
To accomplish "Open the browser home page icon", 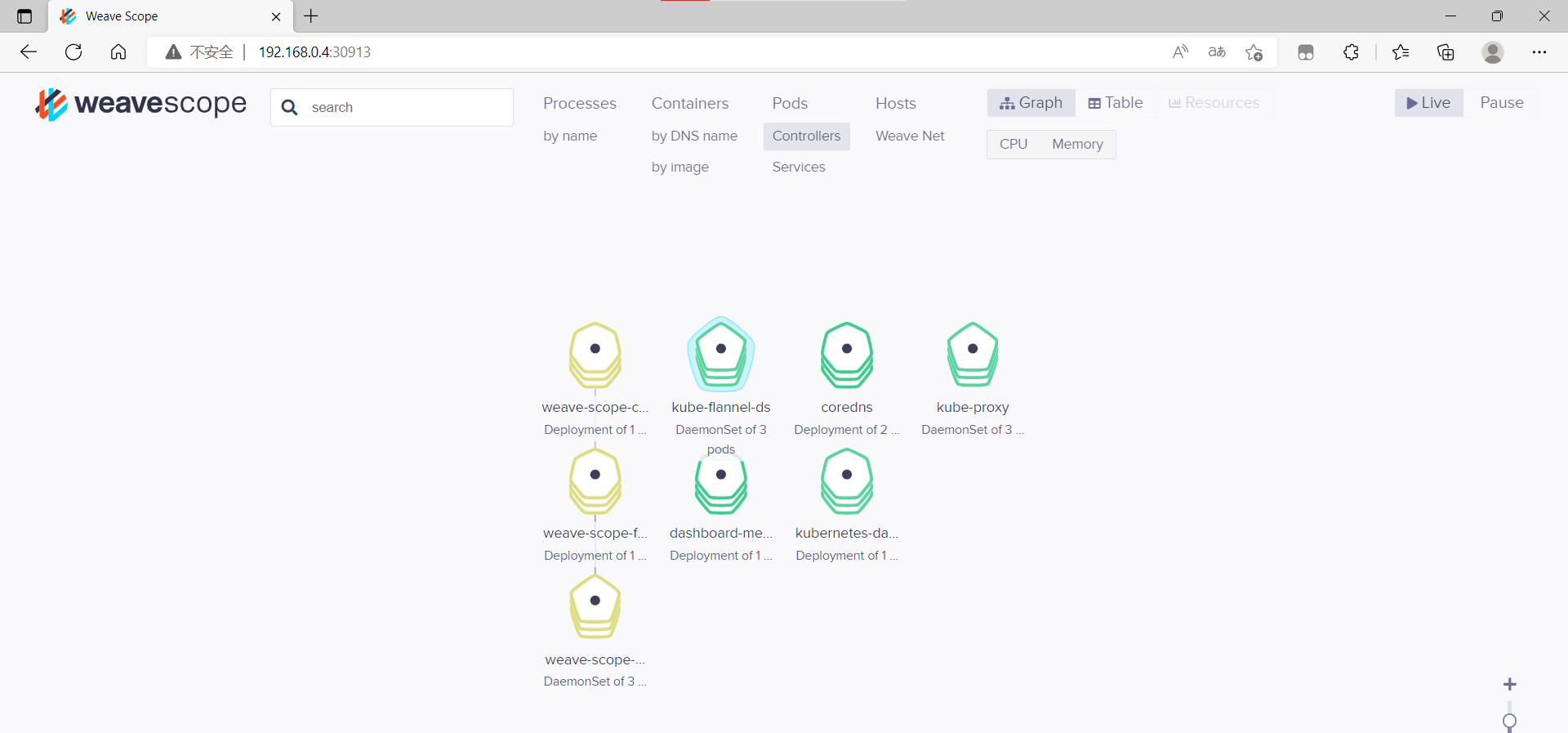I will point(118,52).
